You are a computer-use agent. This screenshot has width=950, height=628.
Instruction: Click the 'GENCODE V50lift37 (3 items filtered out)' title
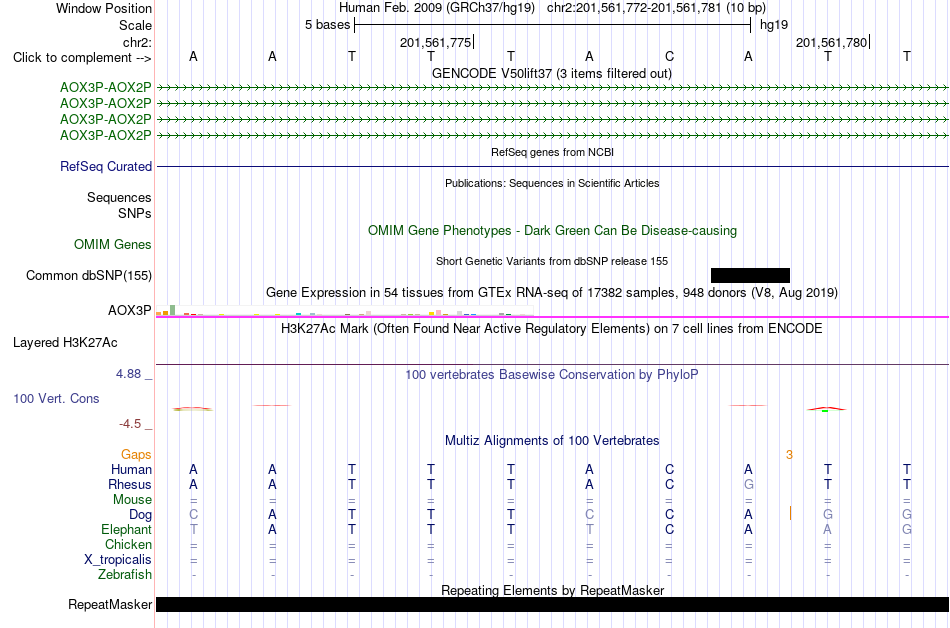551,74
